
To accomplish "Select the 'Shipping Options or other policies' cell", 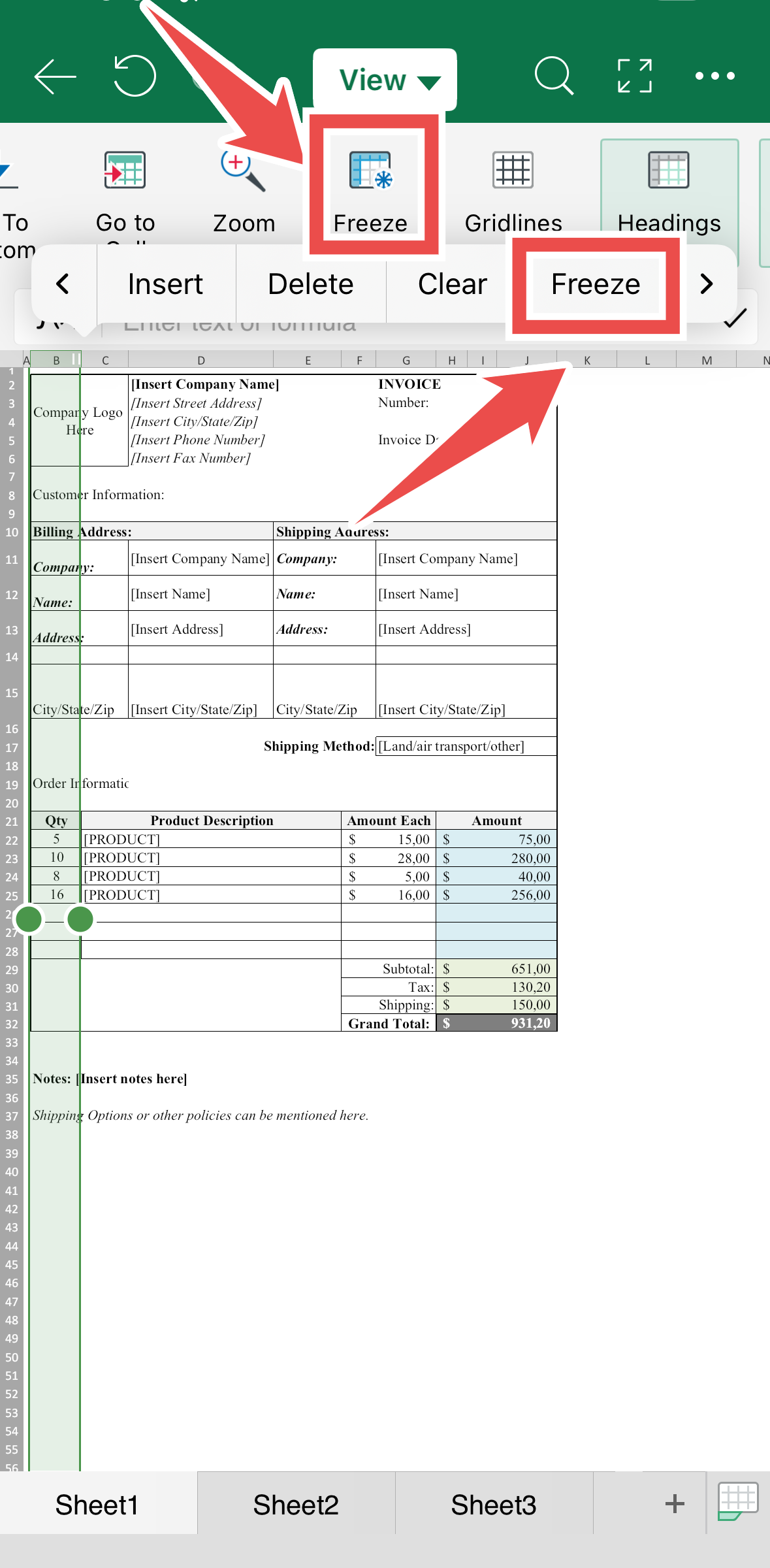I will (x=201, y=1115).
